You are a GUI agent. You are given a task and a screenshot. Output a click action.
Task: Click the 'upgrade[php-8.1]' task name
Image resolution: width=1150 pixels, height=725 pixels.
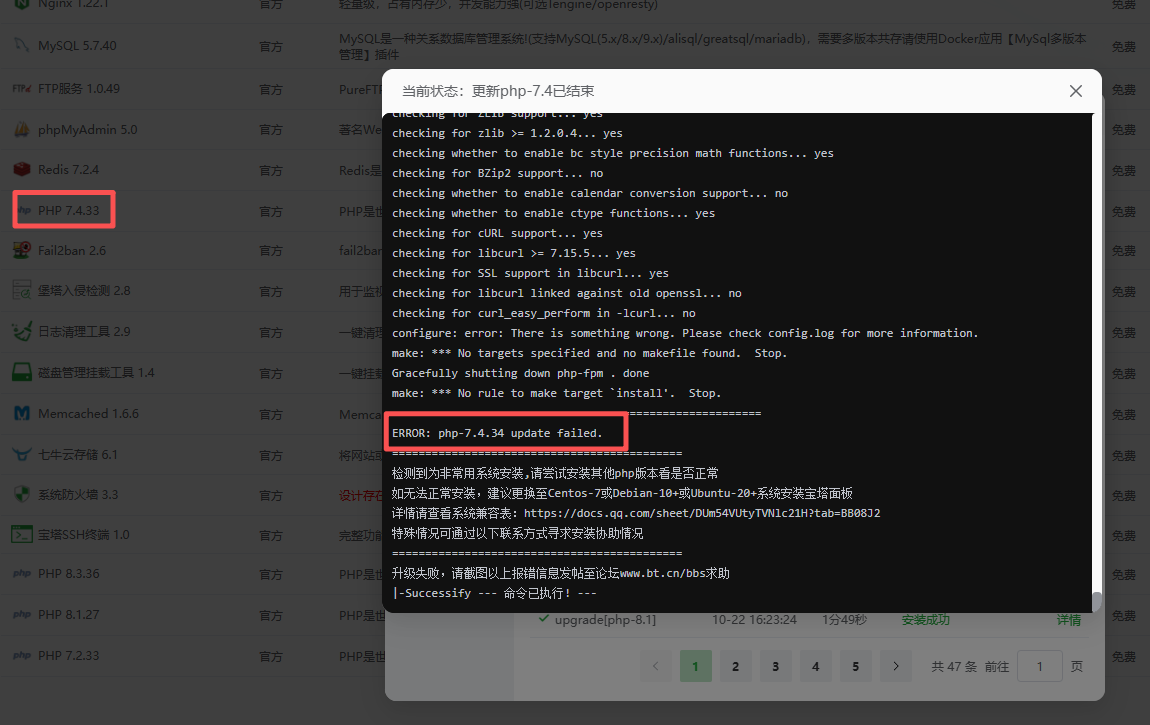(x=605, y=620)
